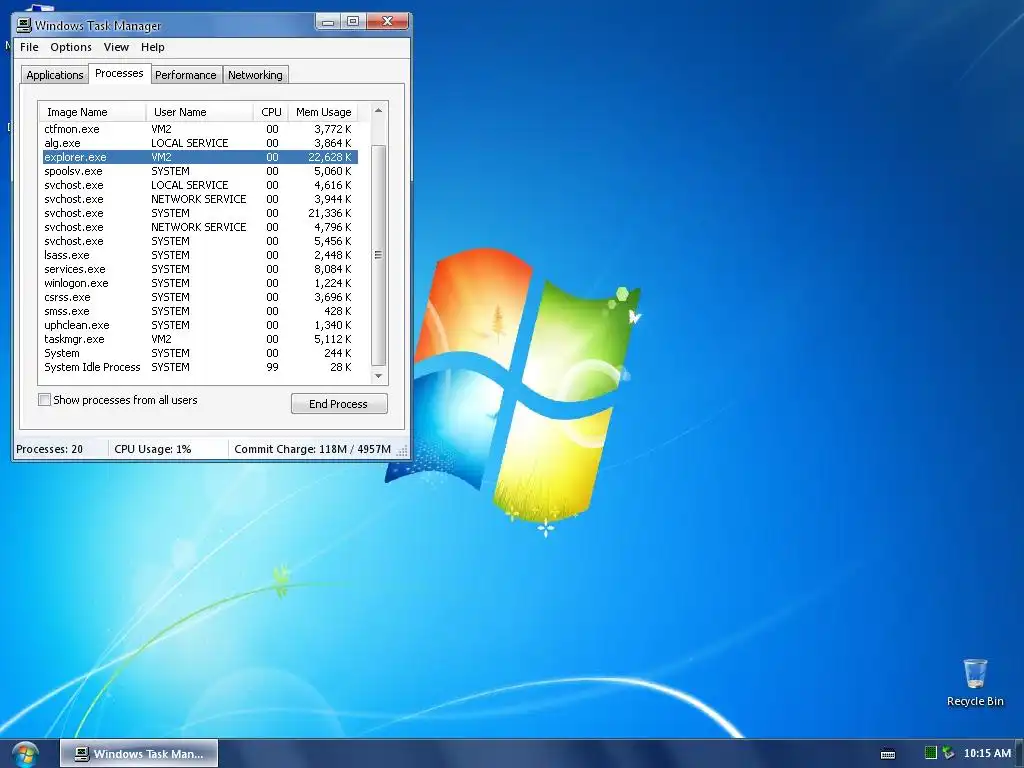This screenshot has width=1024, height=768.
Task: Click the Task Manager title bar icon
Action: (24, 25)
